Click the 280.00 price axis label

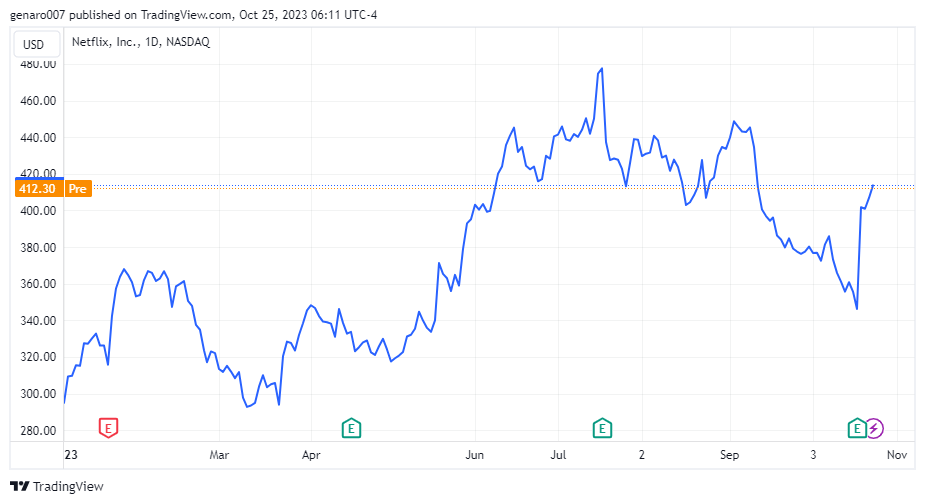tap(38, 430)
